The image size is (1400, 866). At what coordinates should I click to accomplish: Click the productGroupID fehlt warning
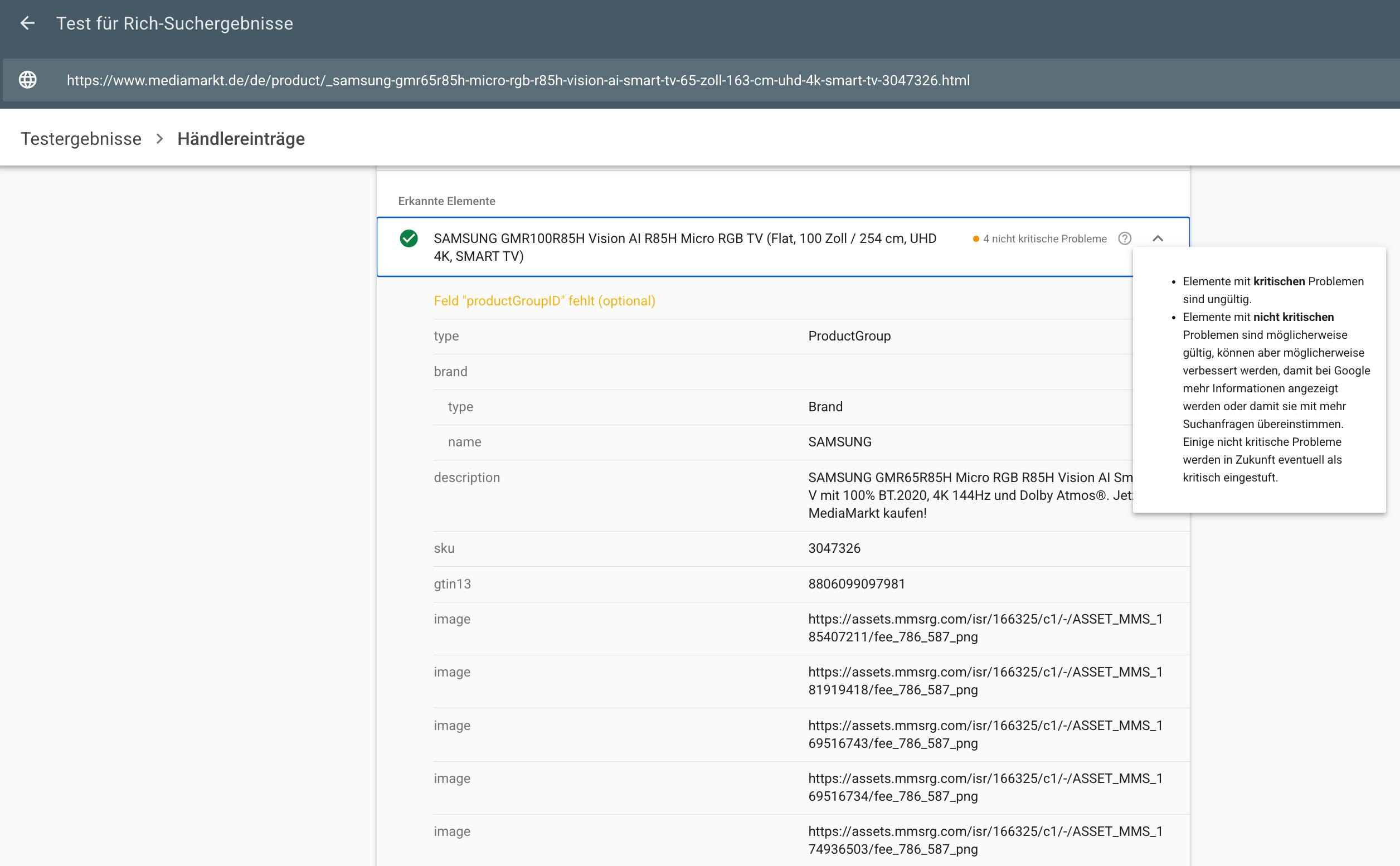(544, 301)
